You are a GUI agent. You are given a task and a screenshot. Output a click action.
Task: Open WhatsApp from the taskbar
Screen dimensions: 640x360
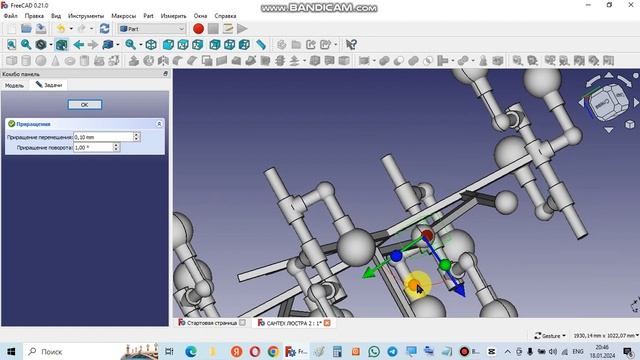coord(373,351)
